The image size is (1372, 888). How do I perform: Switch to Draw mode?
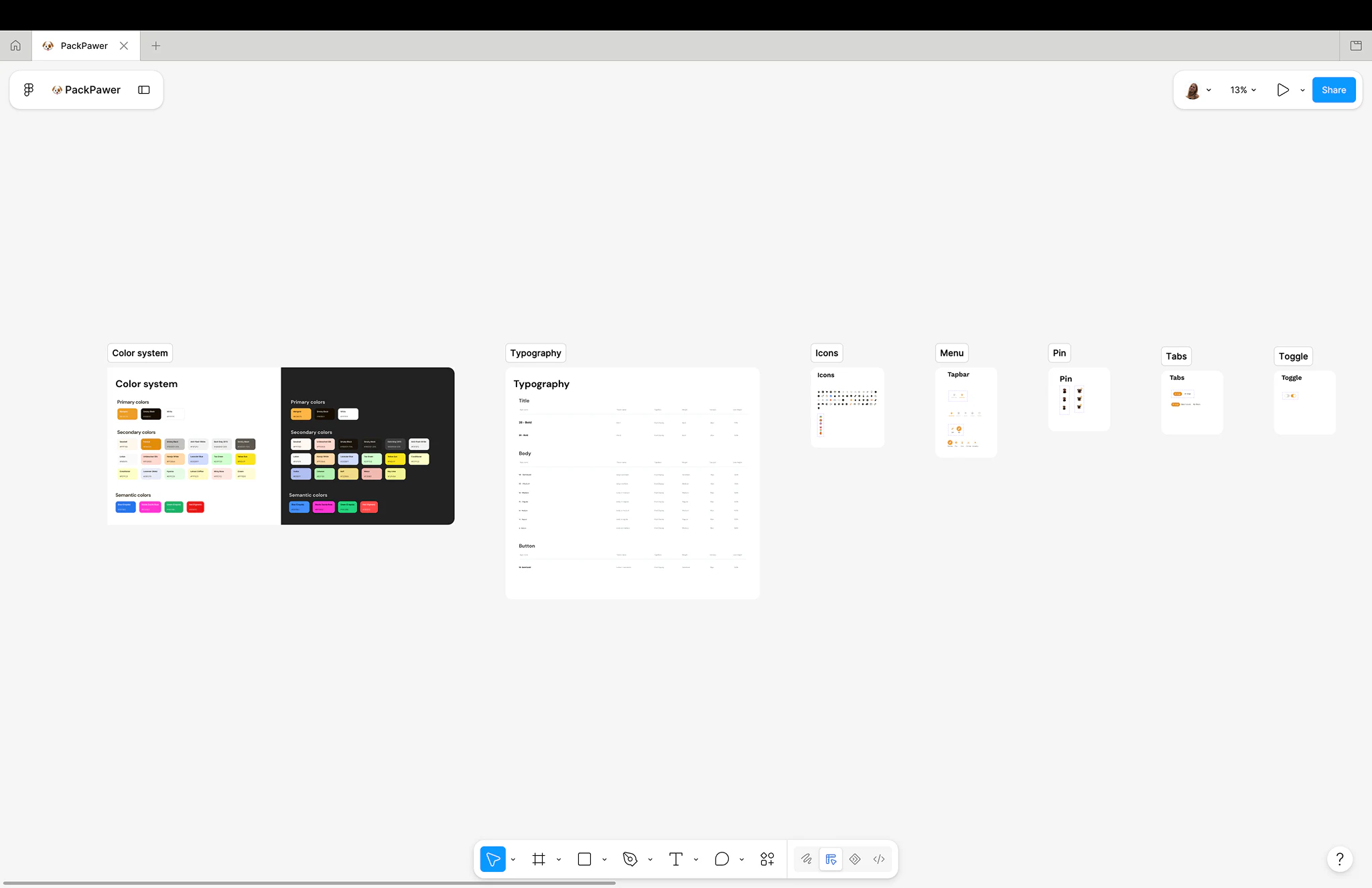pyautogui.click(x=807, y=859)
